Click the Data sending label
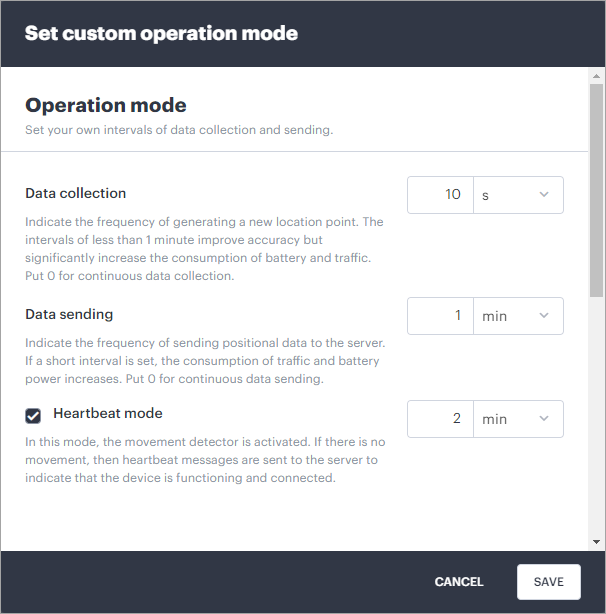This screenshot has width=606, height=614. [x=69, y=314]
